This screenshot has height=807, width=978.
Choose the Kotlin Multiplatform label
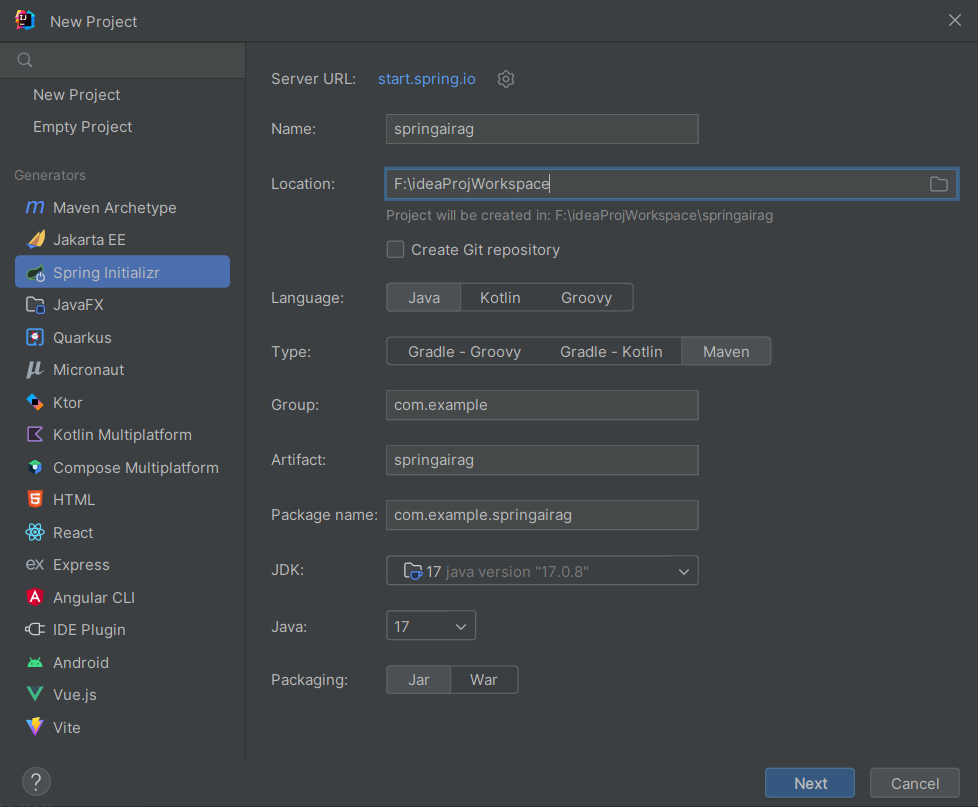pos(122,435)
